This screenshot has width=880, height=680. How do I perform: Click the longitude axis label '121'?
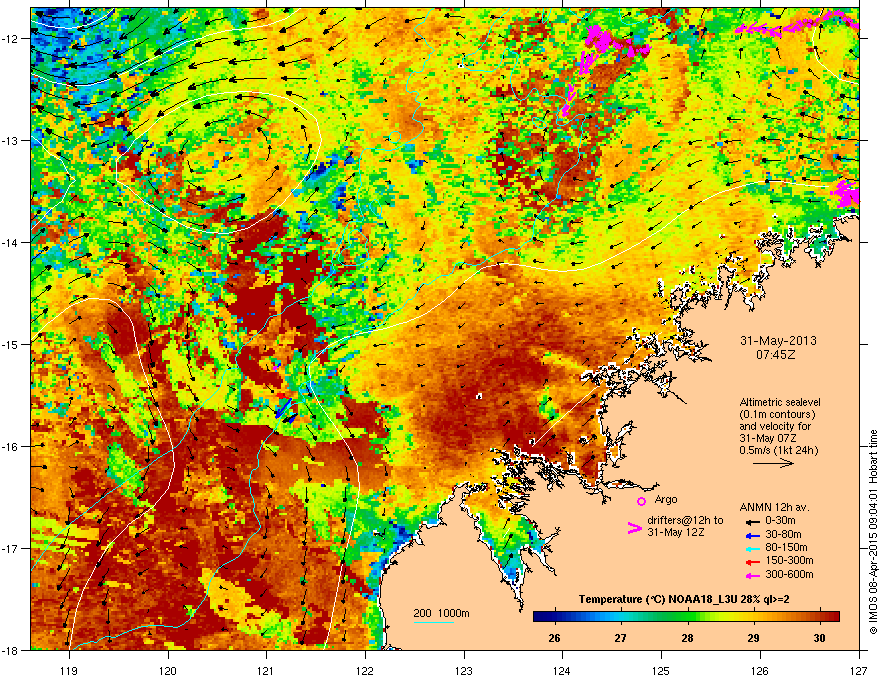[x=266, y=670]
